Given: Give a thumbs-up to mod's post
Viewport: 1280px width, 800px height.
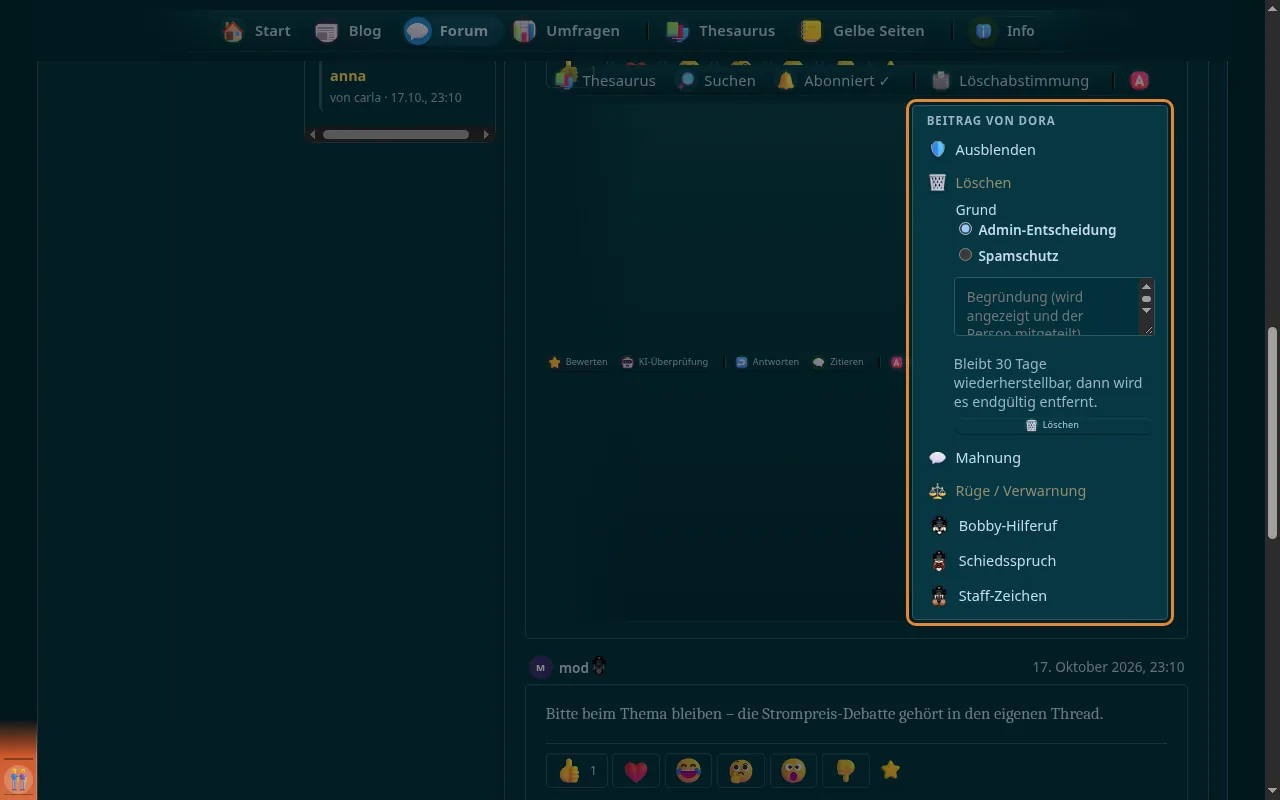Looking at the screenshot, I should pyautogui.click(x=577, y=771).
